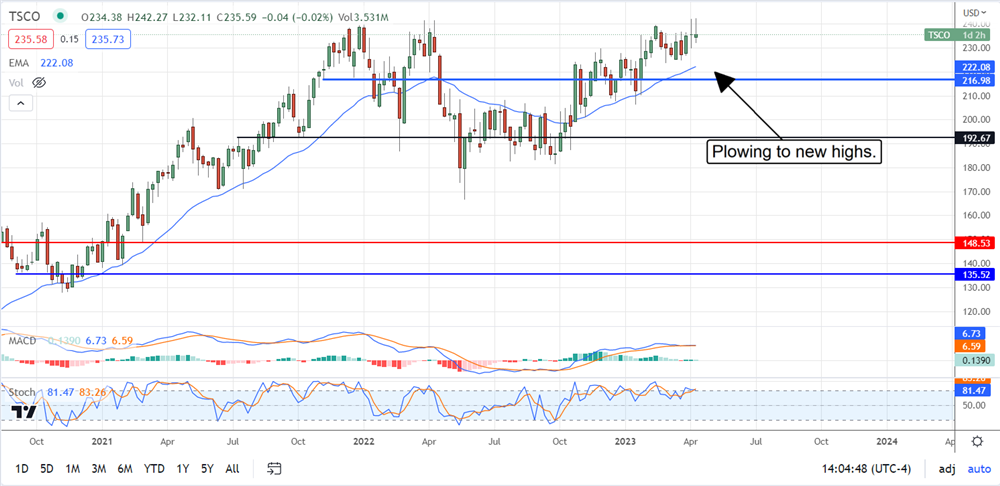Open timezone menu at 14:04:48 (UTC-4)
The image size is (1000, 486).
[x=866, y=469]
